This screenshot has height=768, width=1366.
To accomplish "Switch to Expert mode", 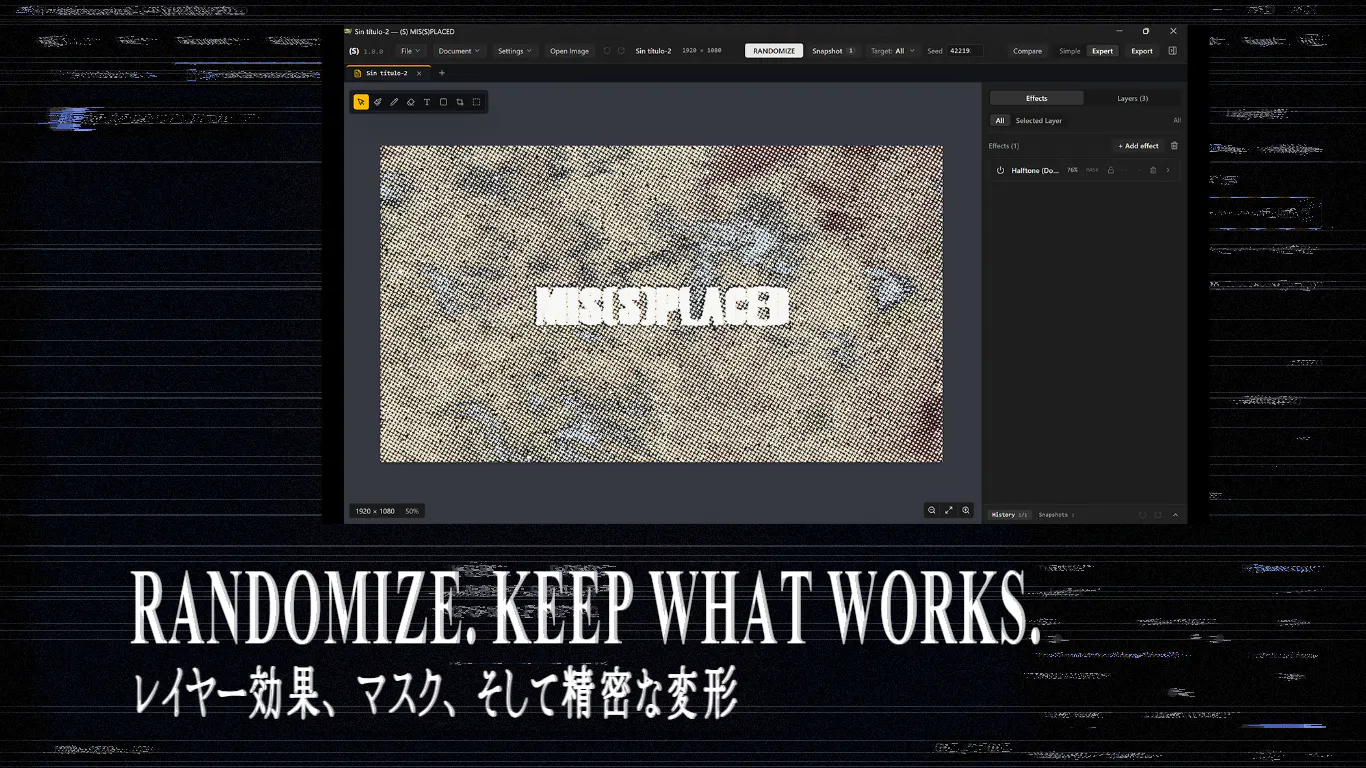I will coord(1102,51).
